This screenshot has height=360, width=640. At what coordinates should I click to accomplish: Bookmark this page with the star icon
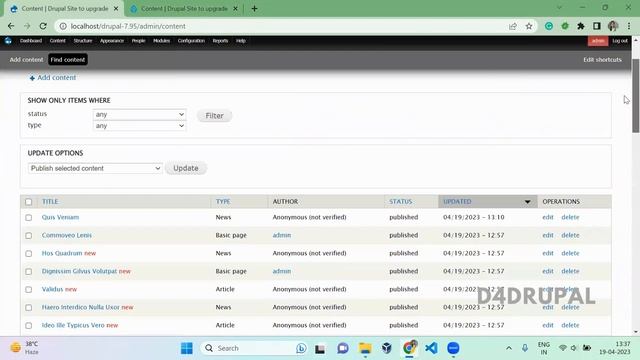coord(529,26)
